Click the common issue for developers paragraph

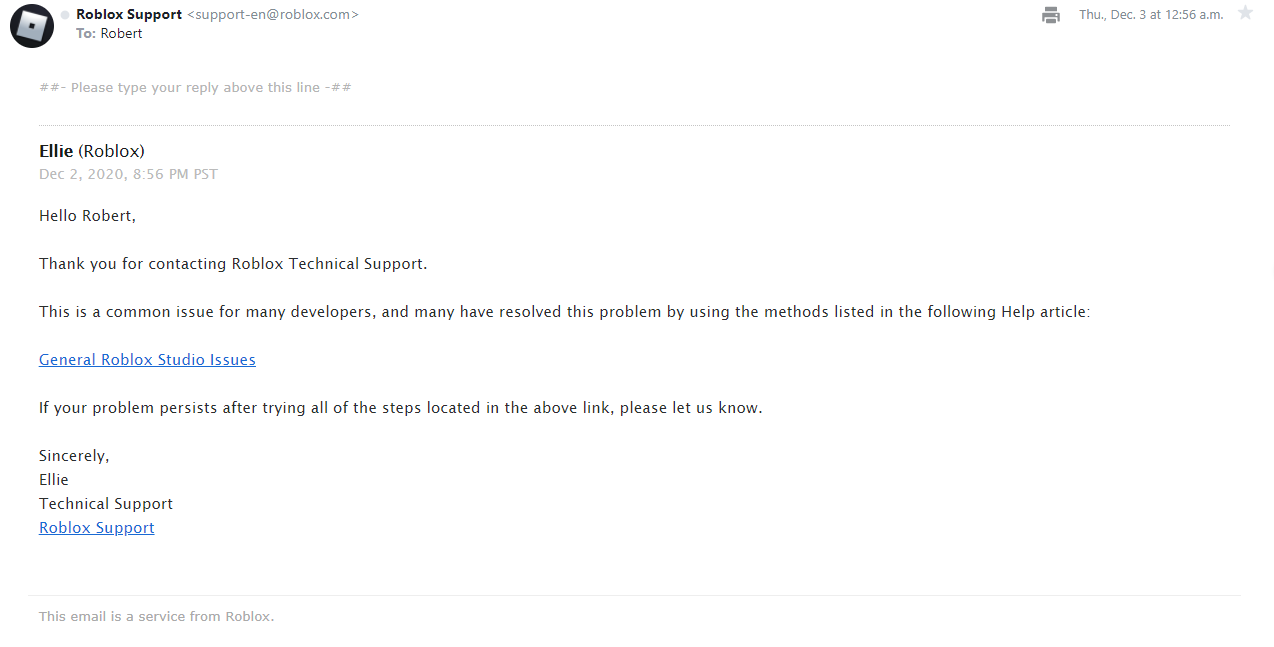[564, 312]
